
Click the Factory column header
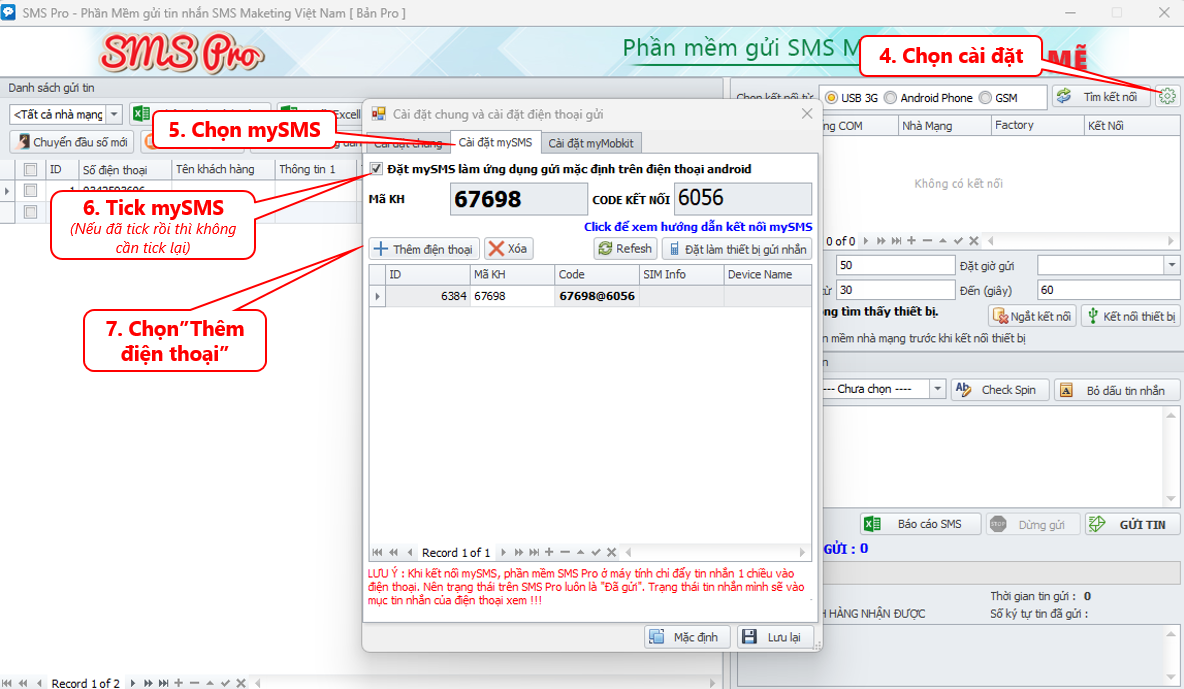coord(1037,125)
